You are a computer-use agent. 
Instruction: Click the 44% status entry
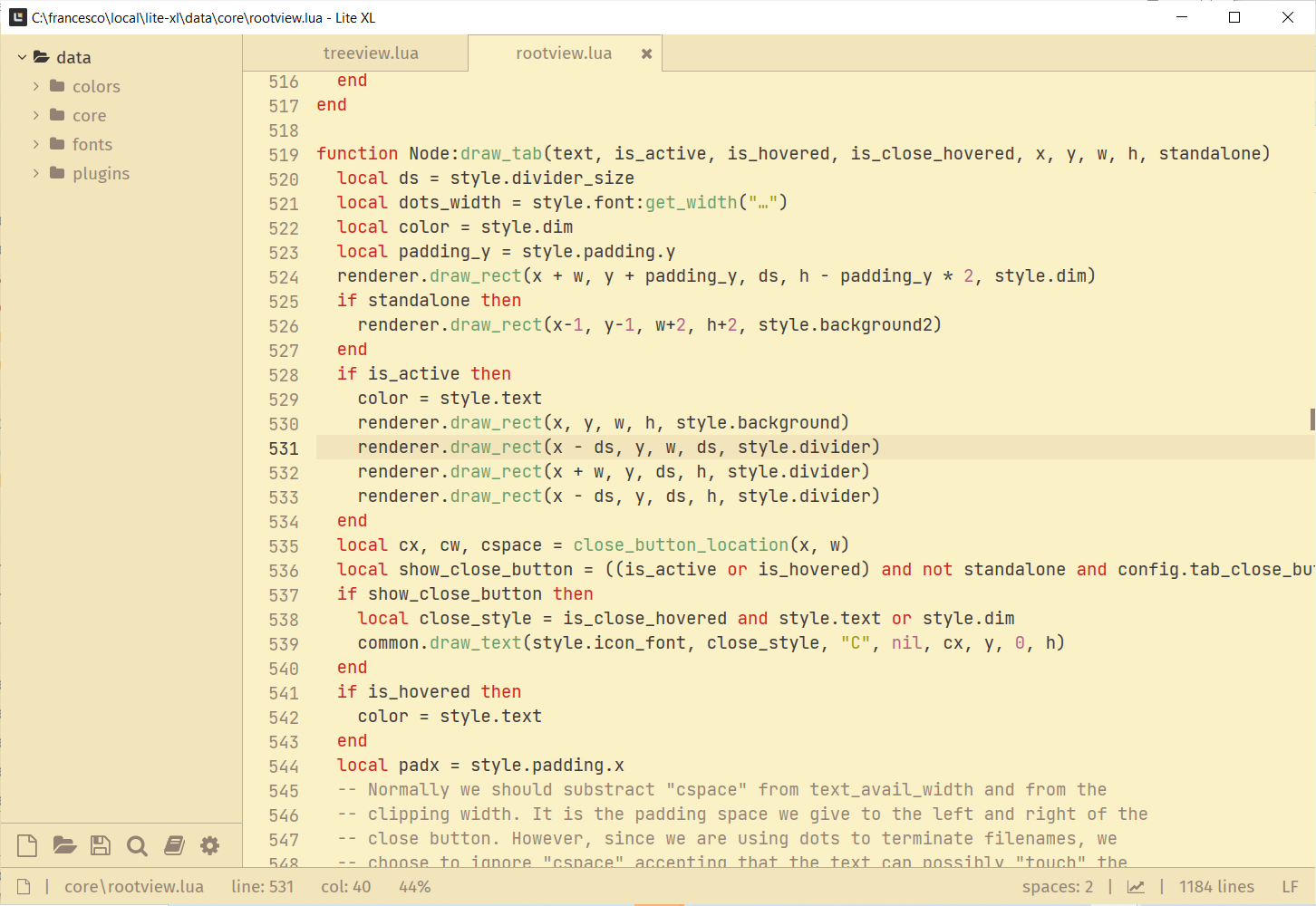(x=415, y=887)
